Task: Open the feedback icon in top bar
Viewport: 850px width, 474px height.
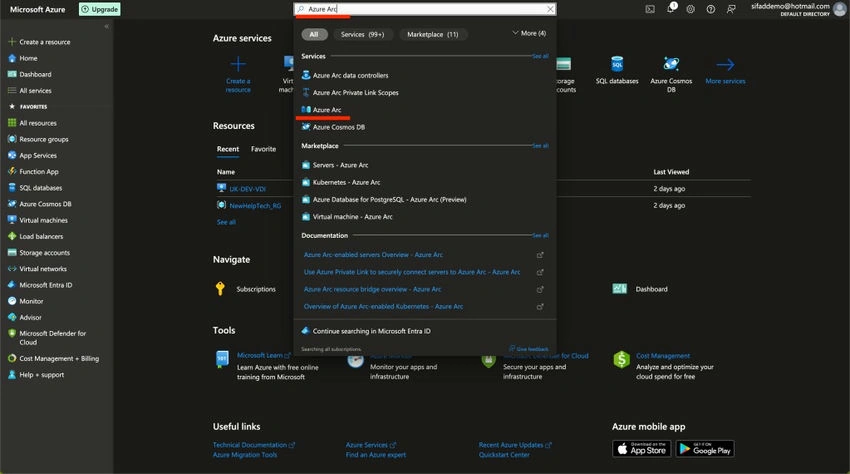Action: 731,9
